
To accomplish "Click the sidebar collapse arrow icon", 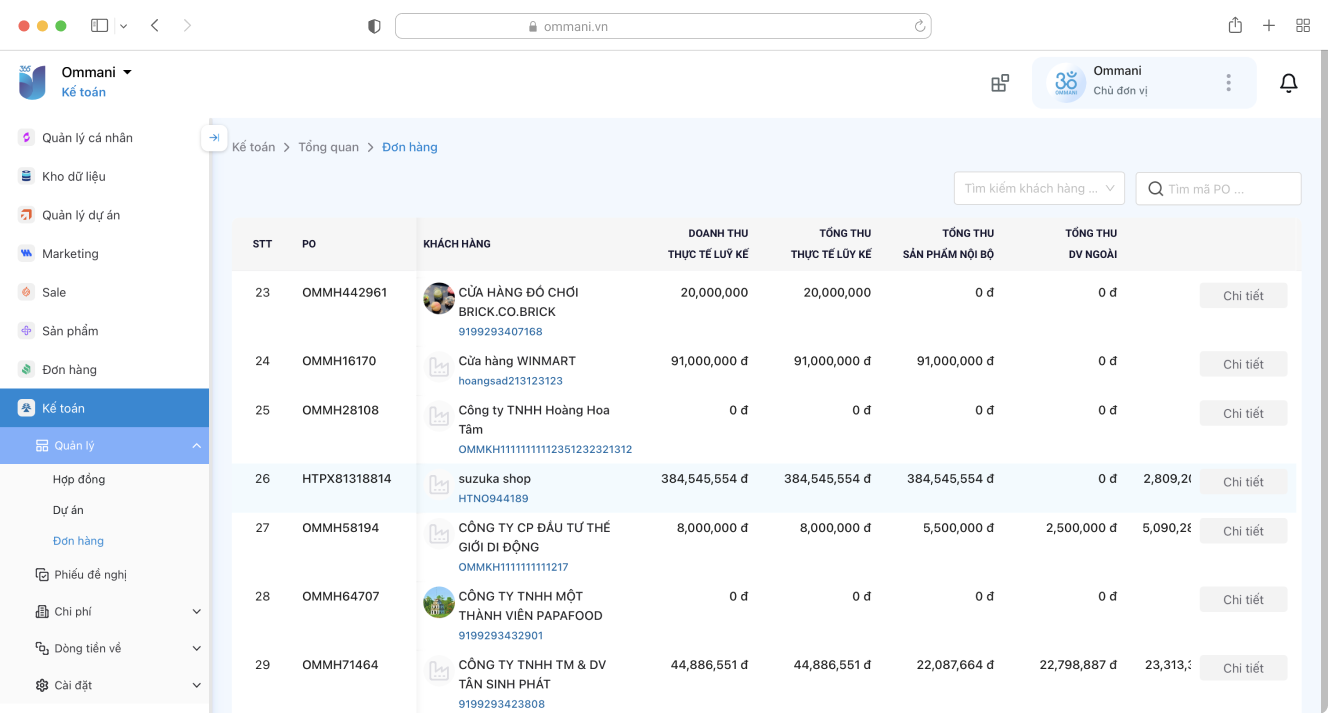I will pos(214,138).
